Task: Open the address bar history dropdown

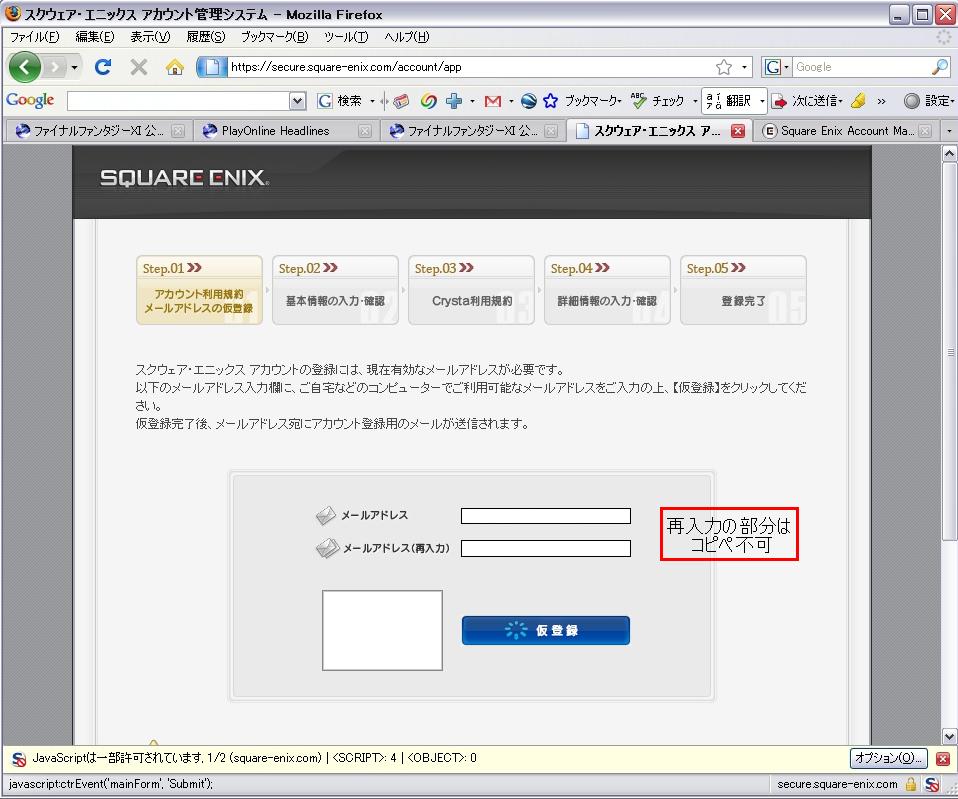Action: tap(744, 67)
